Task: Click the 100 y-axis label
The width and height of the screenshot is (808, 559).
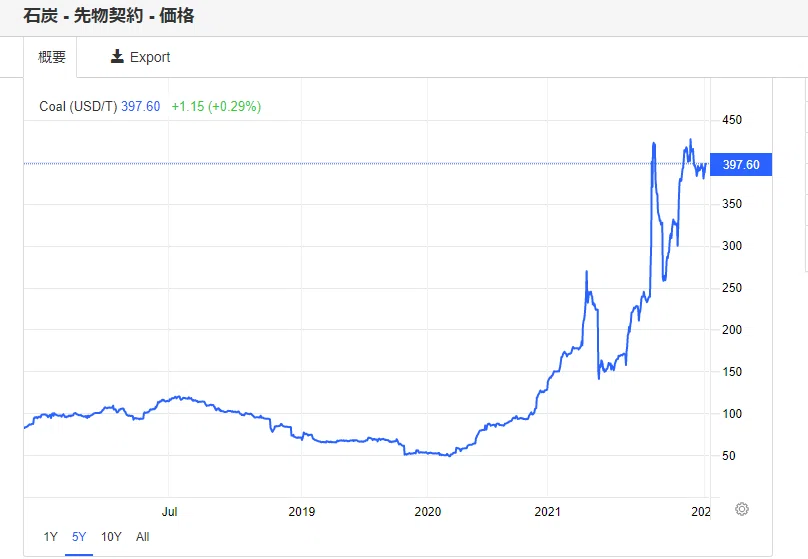Action: tap(732, 414)
